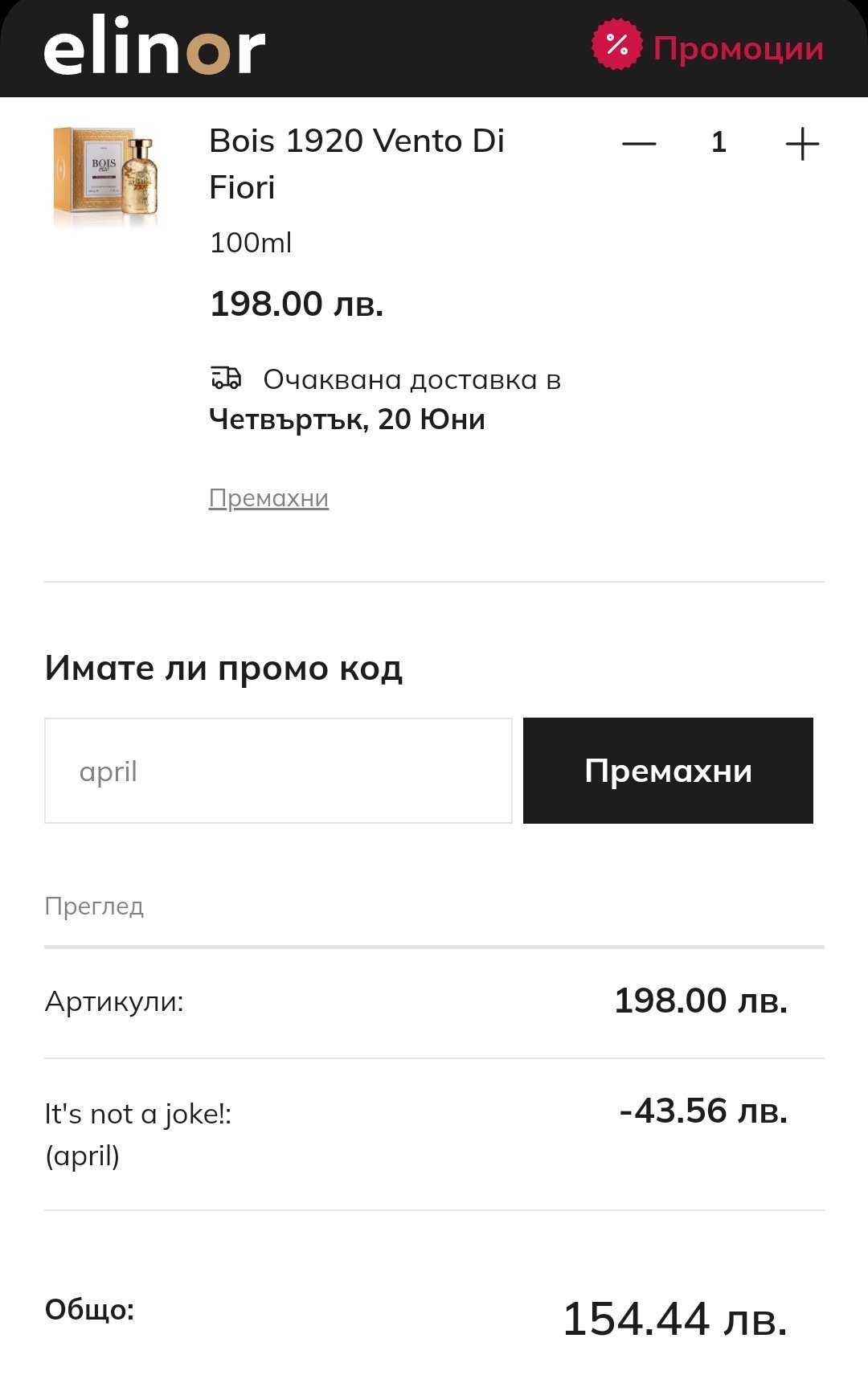Click the Общо total 154.44 лв.
Screen dimensions: 868x1375
(674, 1319)
